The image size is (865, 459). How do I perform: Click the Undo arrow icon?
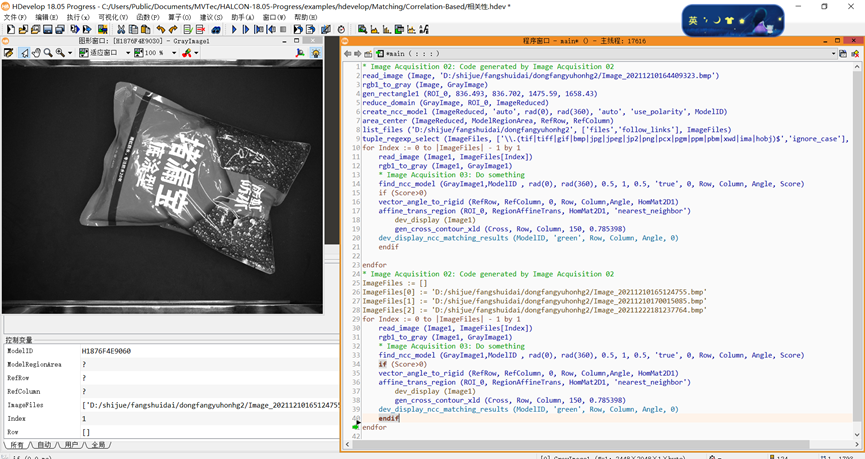(161, 29)
